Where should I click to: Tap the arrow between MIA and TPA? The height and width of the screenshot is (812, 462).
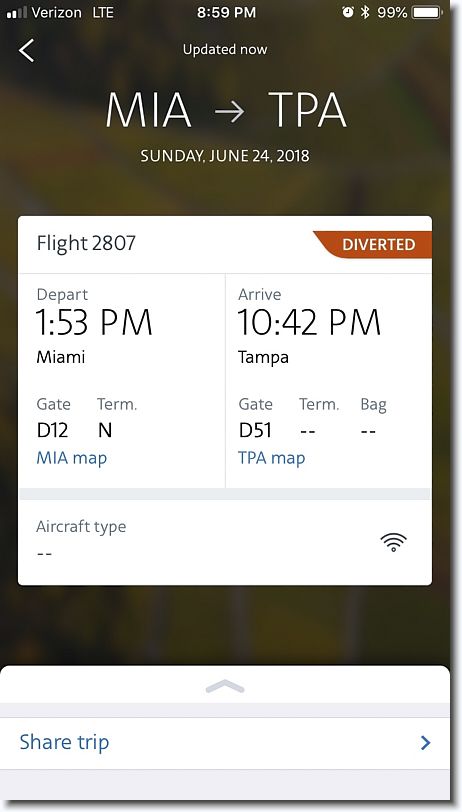[x=229, y=112]
